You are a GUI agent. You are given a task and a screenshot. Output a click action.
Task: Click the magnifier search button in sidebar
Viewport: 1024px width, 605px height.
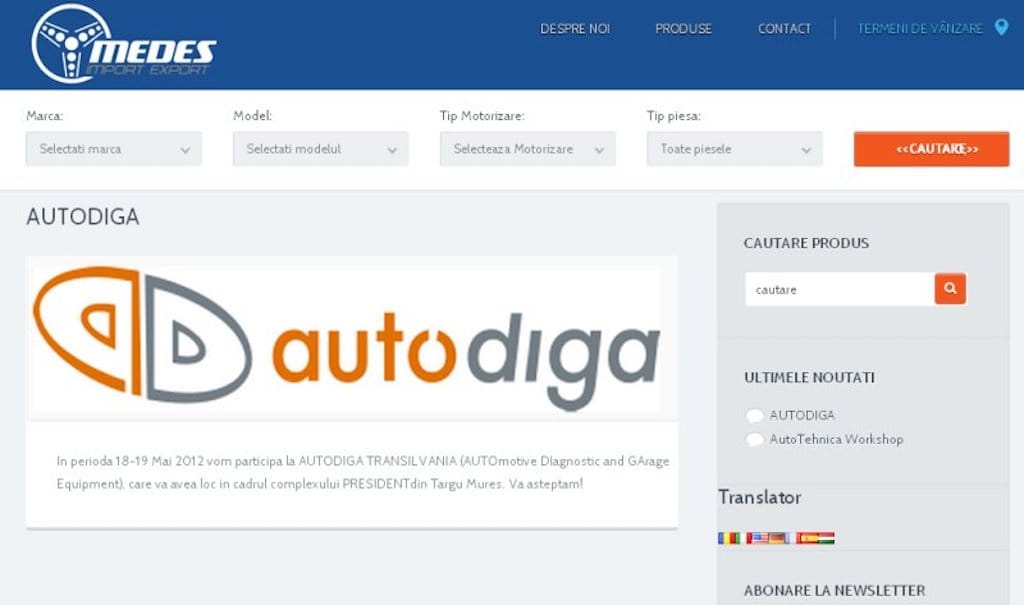click(950, 289)
